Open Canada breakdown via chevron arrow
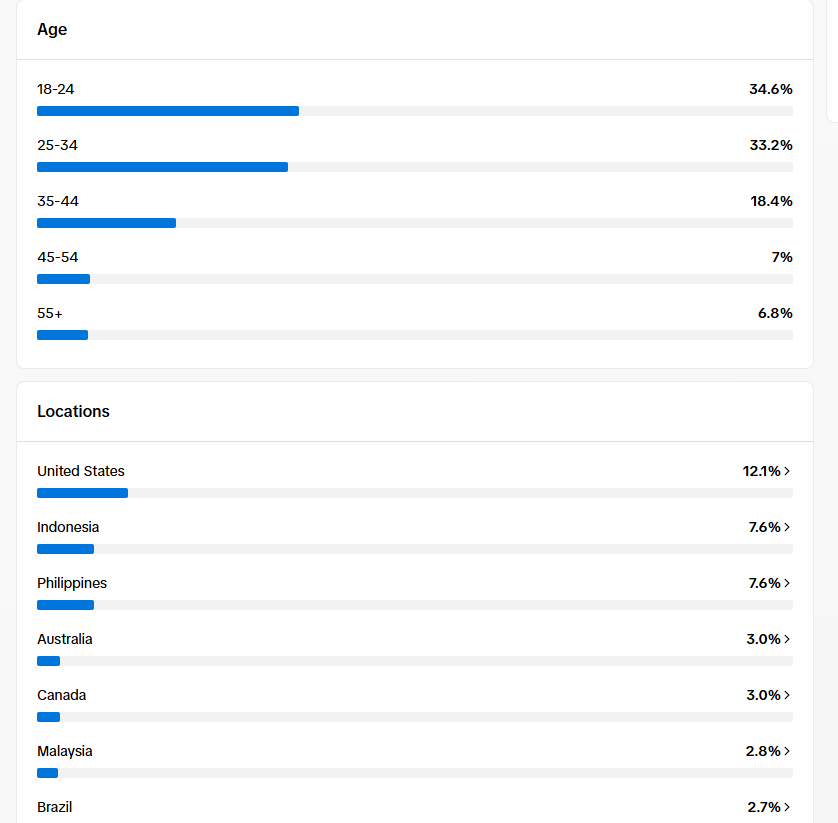The image size is (838, 823). [787, 695]
